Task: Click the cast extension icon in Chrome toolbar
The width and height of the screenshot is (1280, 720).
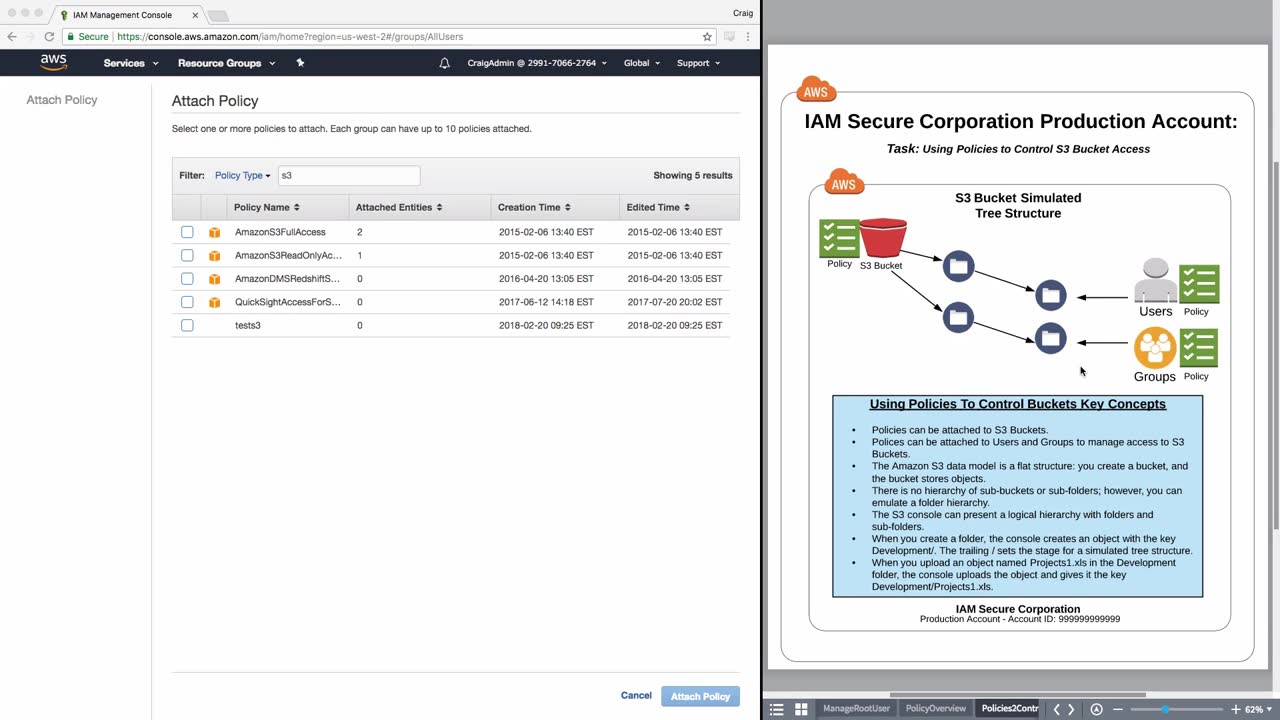Action: click(x=729, y=37)
